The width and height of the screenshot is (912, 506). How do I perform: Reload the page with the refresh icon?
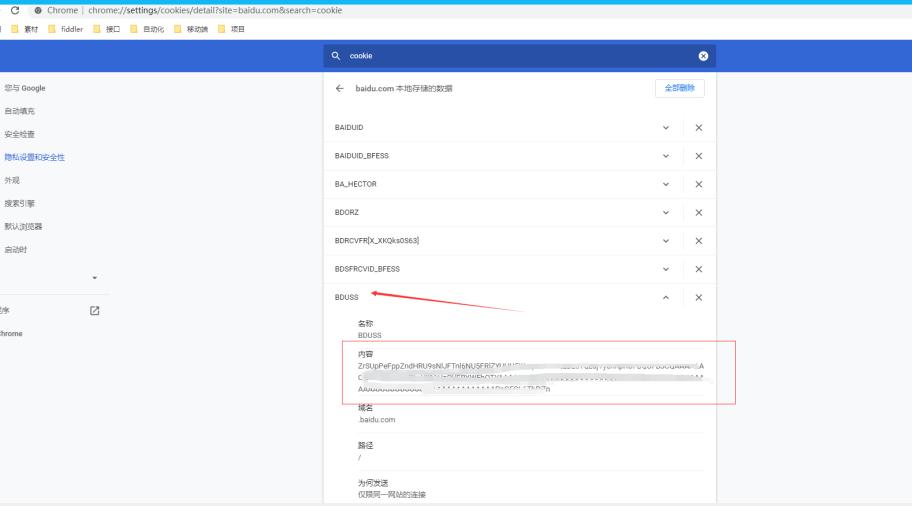tap(15, 10)
